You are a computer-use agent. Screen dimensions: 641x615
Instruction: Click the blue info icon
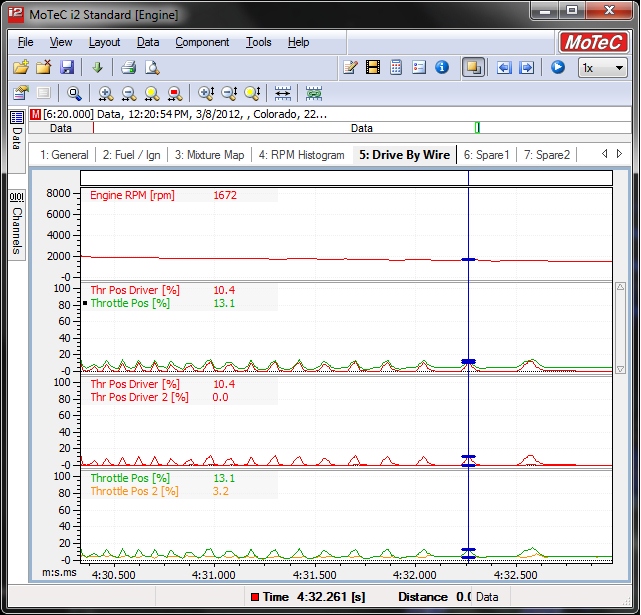click(442, 67)
